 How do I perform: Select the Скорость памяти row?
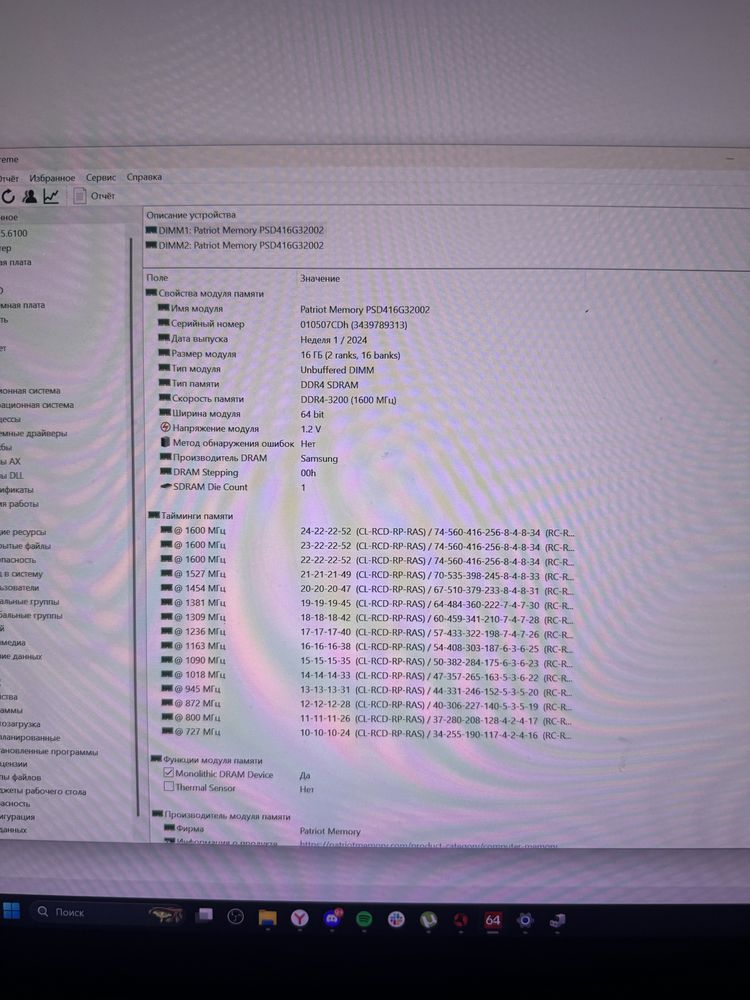click(277, 399)
